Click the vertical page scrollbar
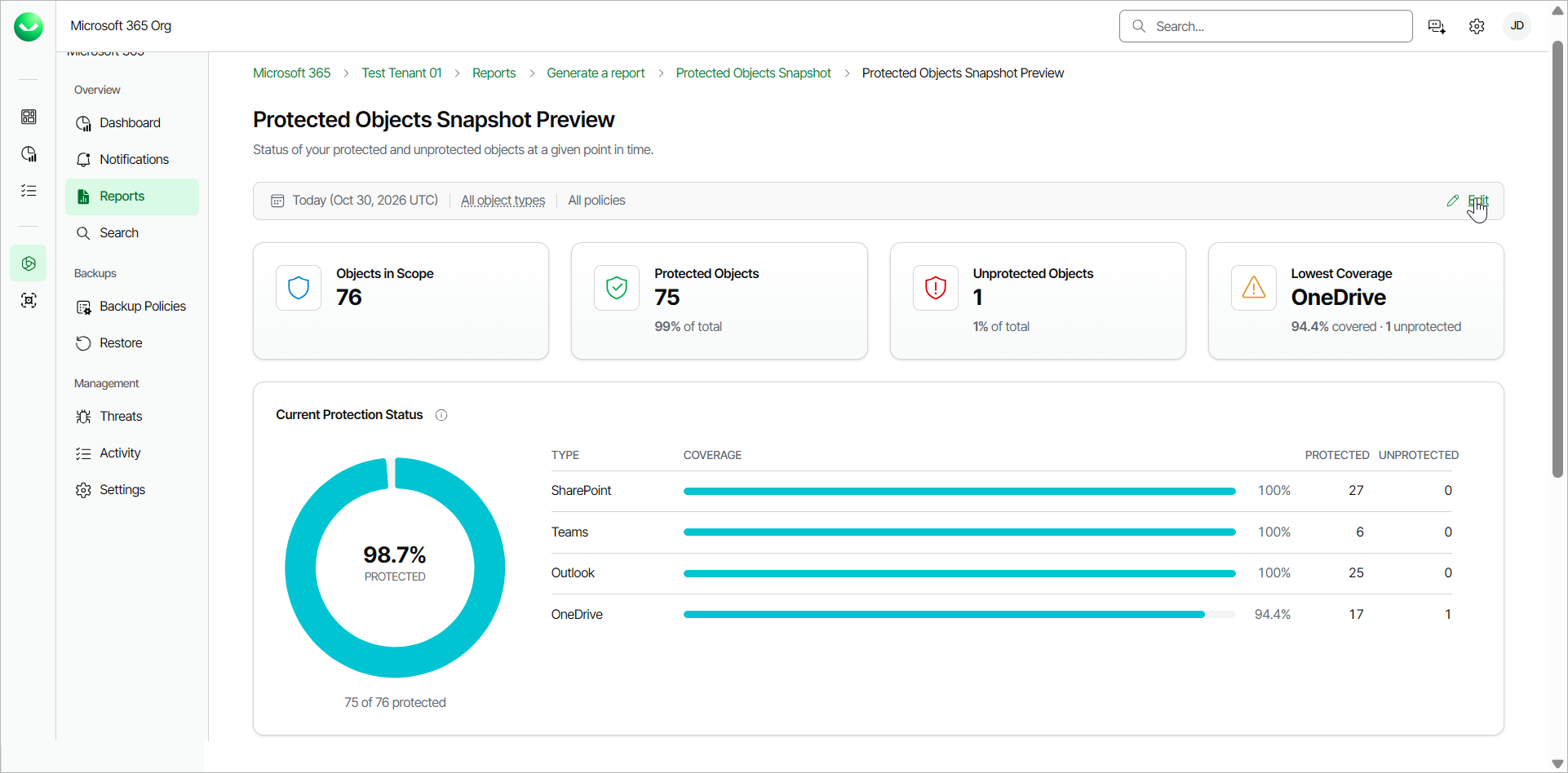The width and height of the screenshot is (1568, 773). click(1557, 259)
